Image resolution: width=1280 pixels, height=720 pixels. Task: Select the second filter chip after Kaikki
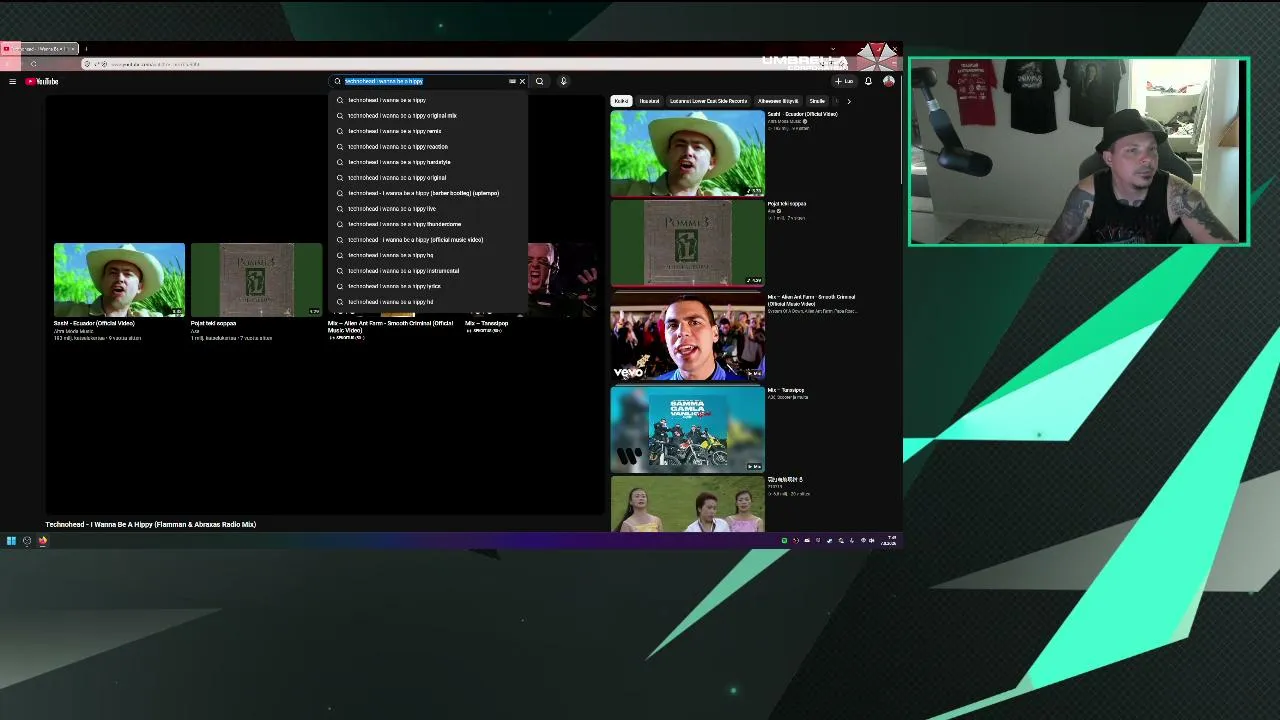649,101
